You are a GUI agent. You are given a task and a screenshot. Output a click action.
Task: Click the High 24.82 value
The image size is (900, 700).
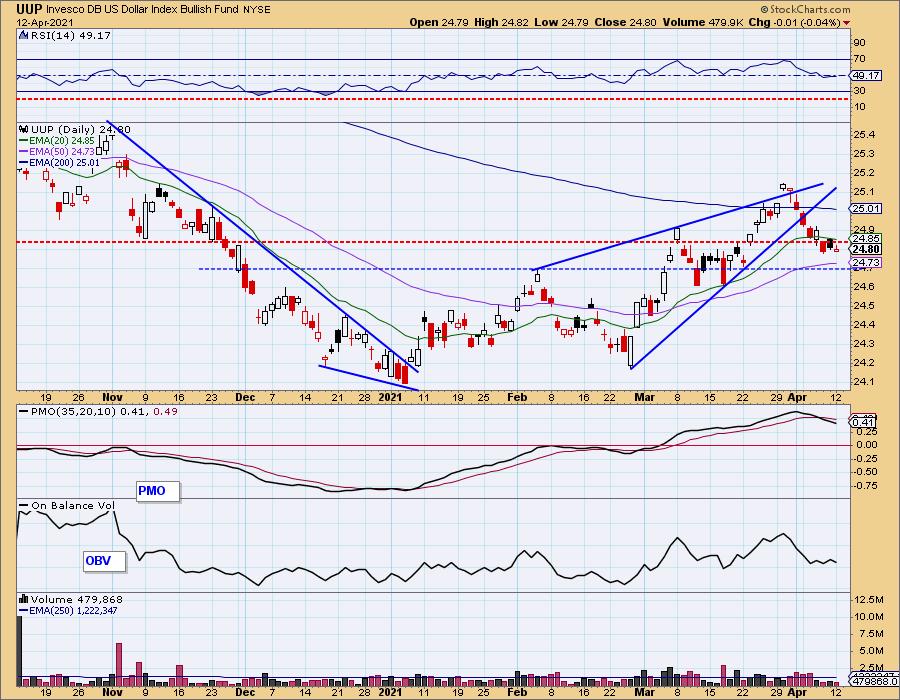click(501, 22)
